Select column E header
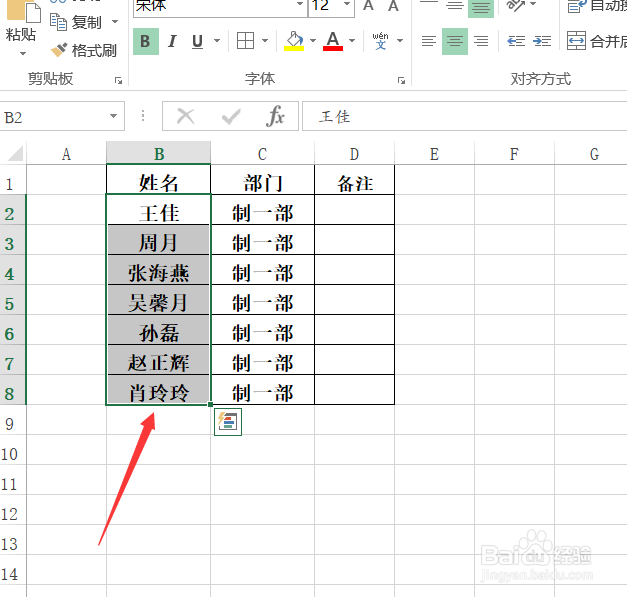The image size is (627, 597). pos(434,154)
